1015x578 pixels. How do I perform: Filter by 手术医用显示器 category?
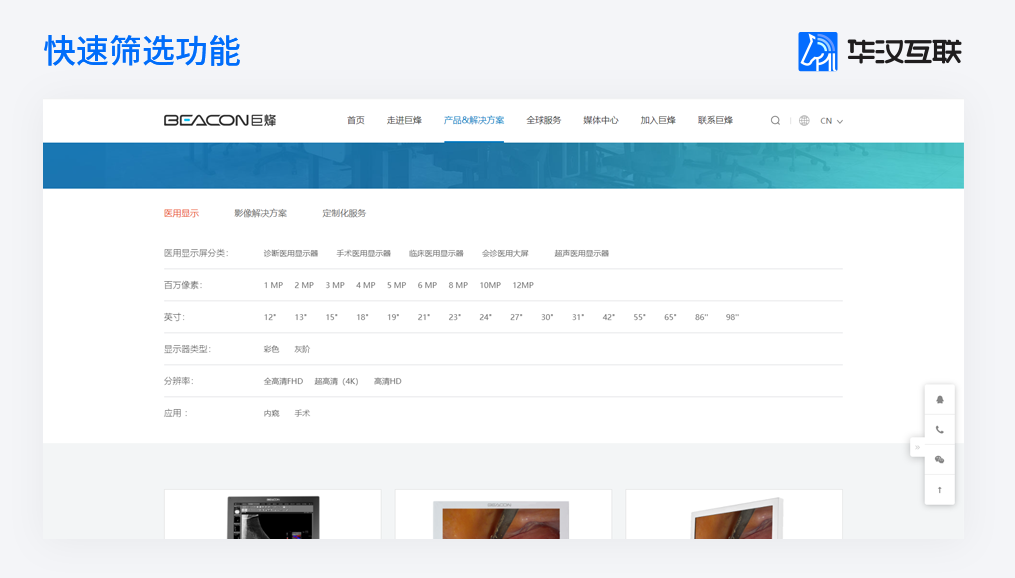point(363,253)
